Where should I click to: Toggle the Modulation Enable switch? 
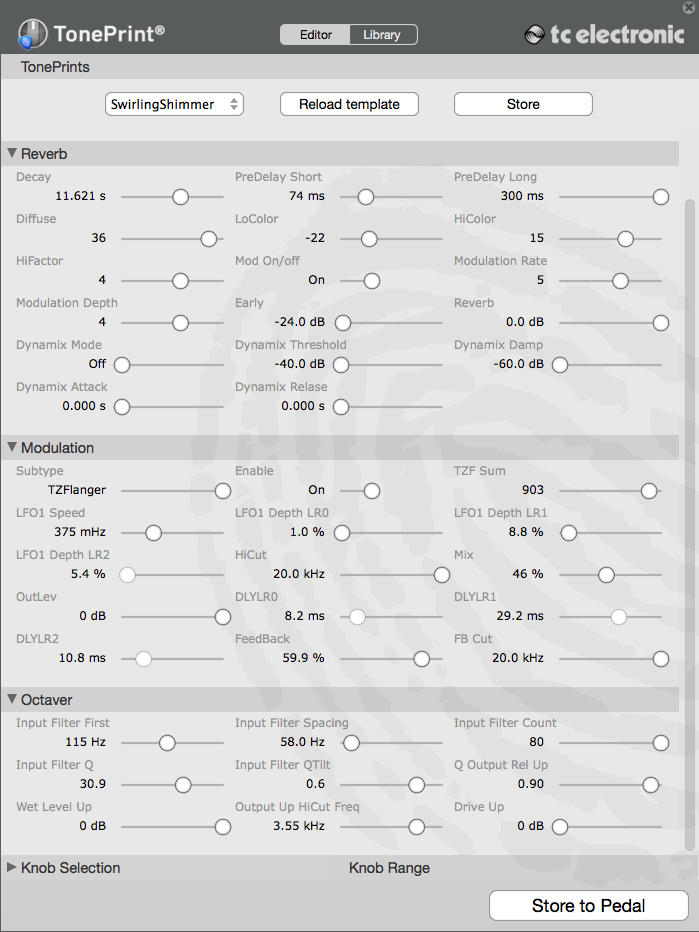(372, 491)
